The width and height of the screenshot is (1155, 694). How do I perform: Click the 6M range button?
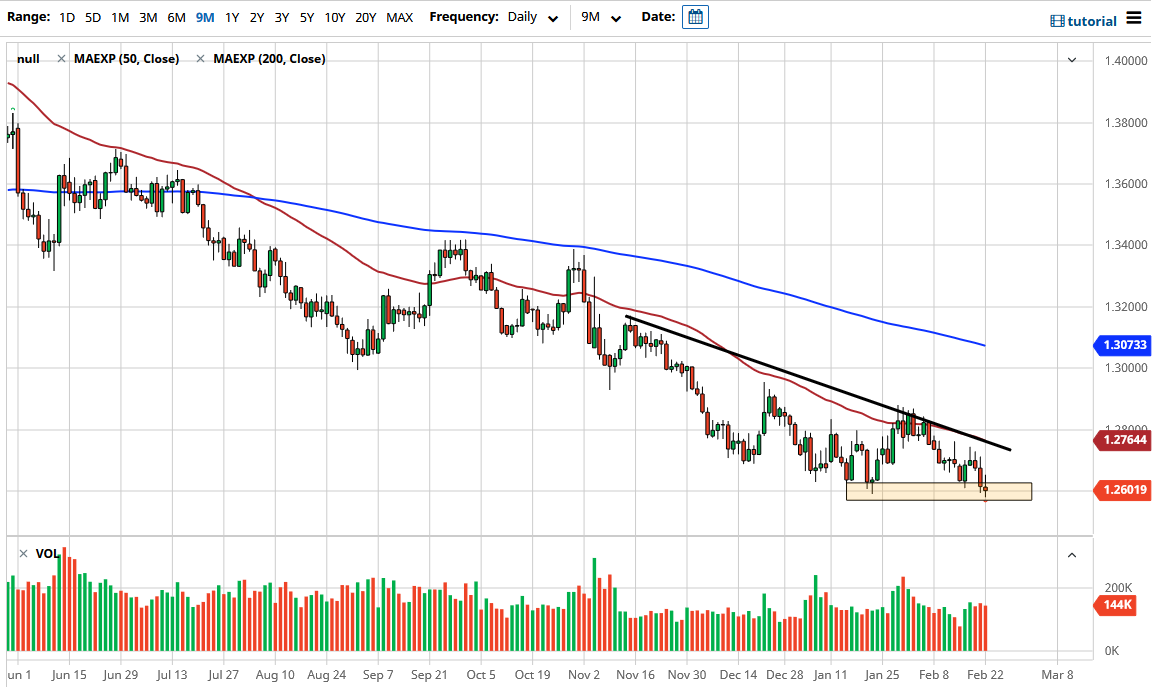176,17
